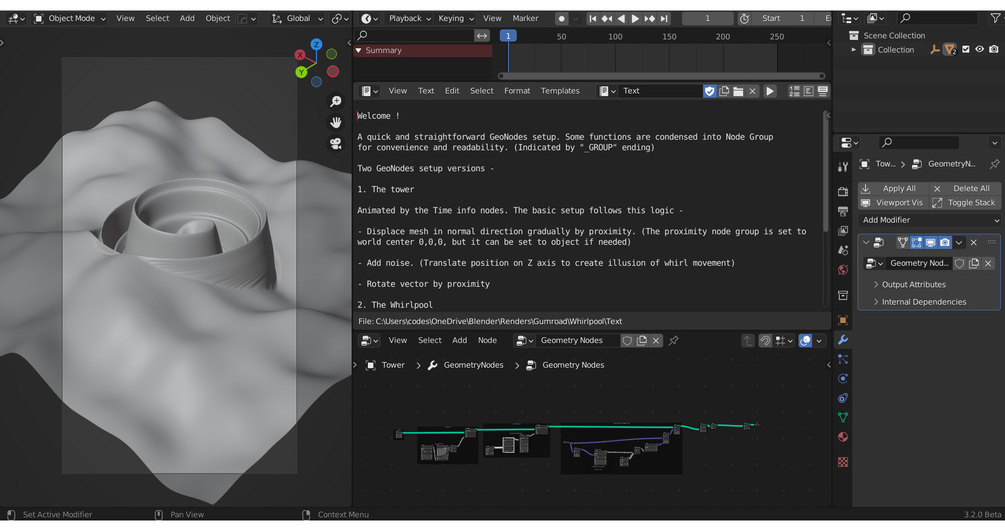Remove the GeometryNodes modifier

tap(974, 242)
